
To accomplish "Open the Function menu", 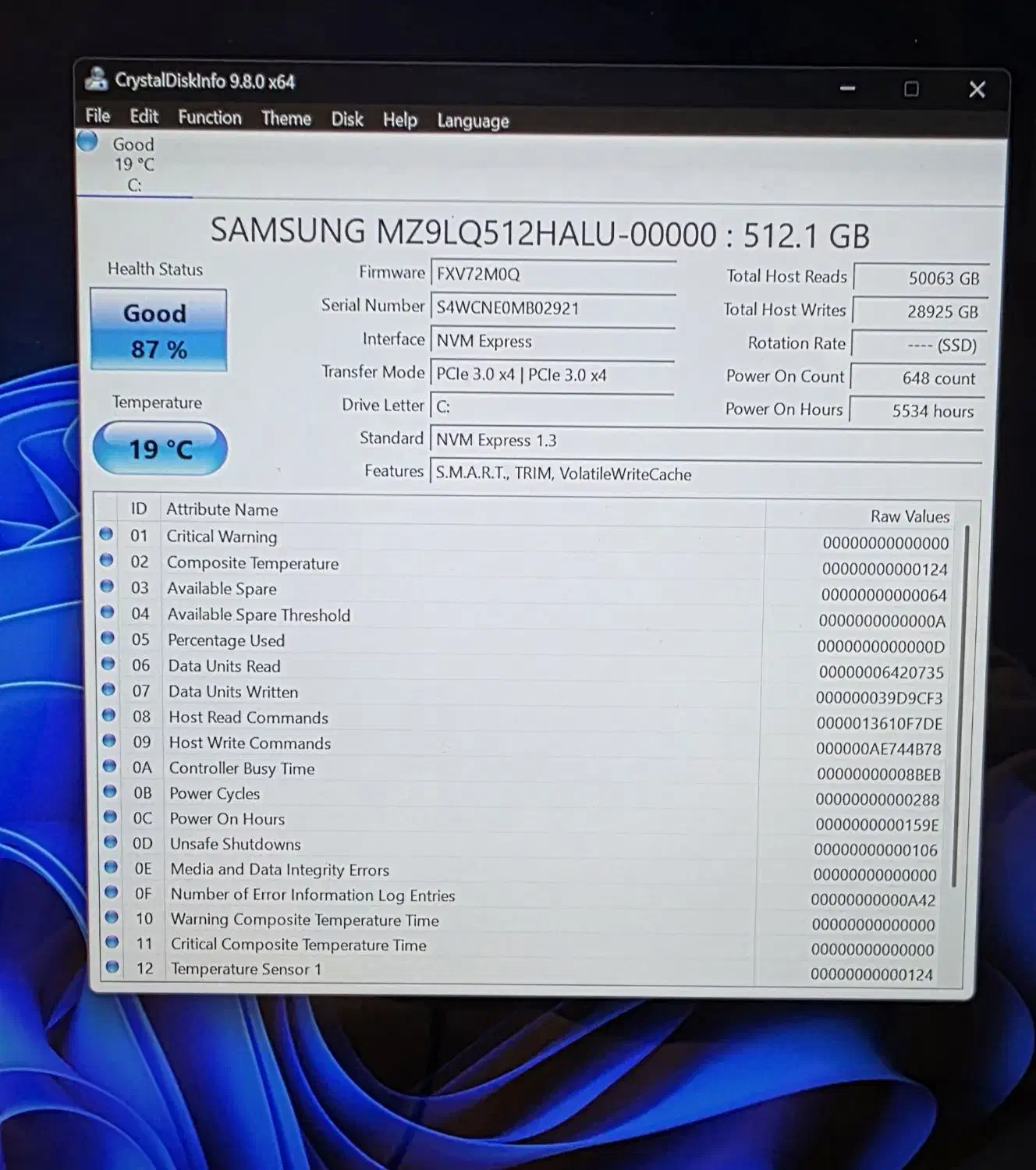I will pos(209,117).
